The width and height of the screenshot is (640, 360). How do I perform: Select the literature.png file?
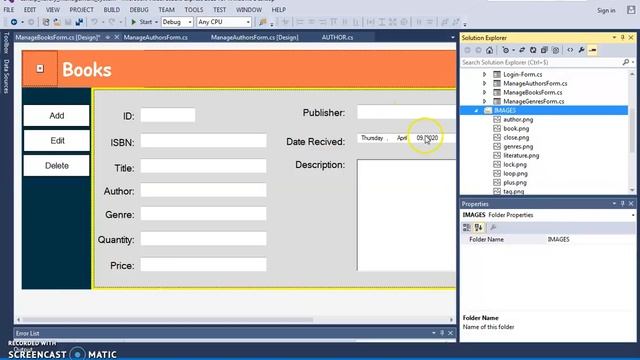coord(521,156)
